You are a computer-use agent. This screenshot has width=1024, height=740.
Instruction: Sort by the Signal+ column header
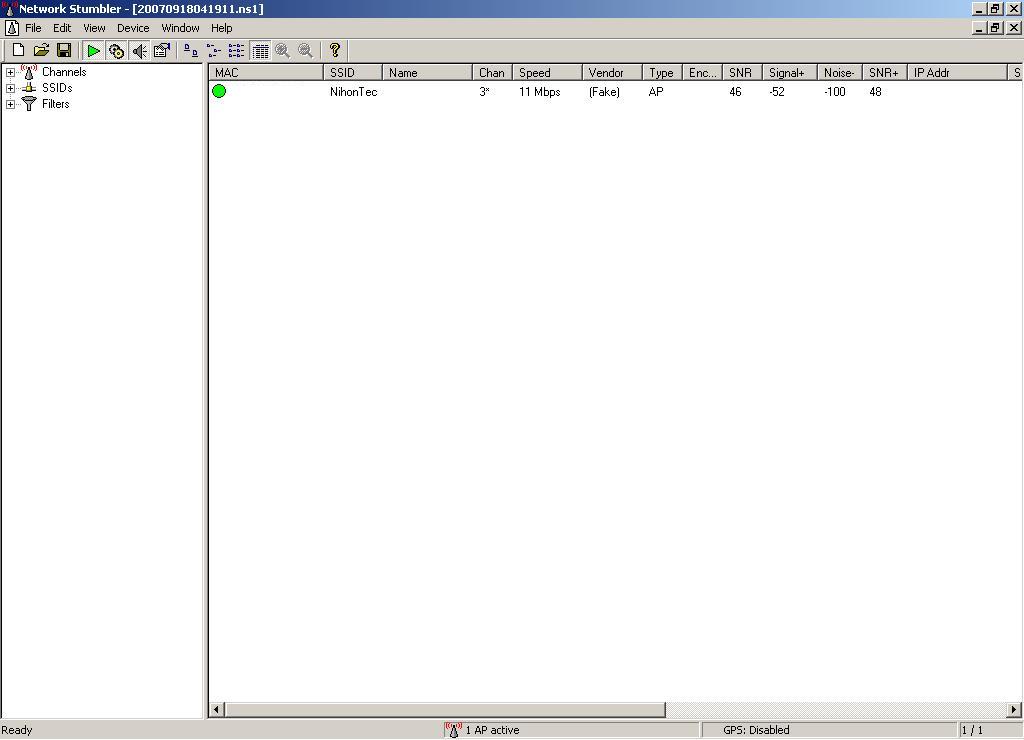[x=790, y=72]
